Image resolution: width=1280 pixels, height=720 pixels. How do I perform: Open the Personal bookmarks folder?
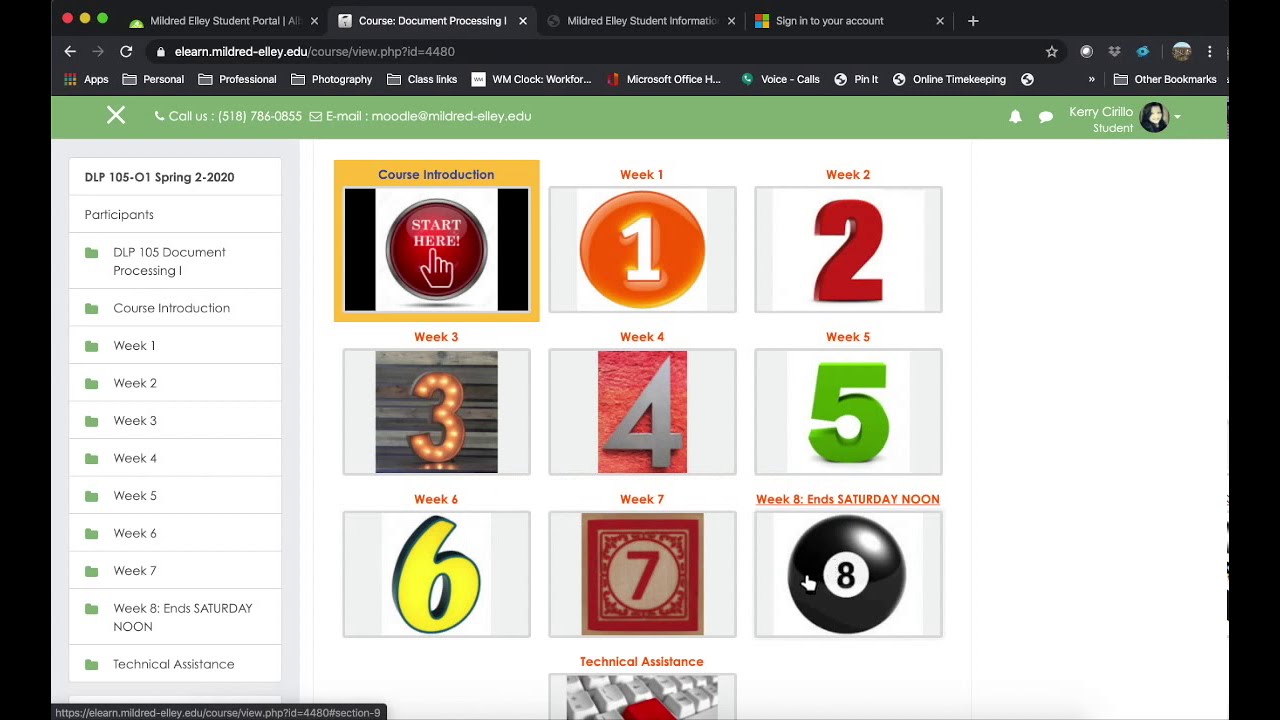[x=153, y=79]
